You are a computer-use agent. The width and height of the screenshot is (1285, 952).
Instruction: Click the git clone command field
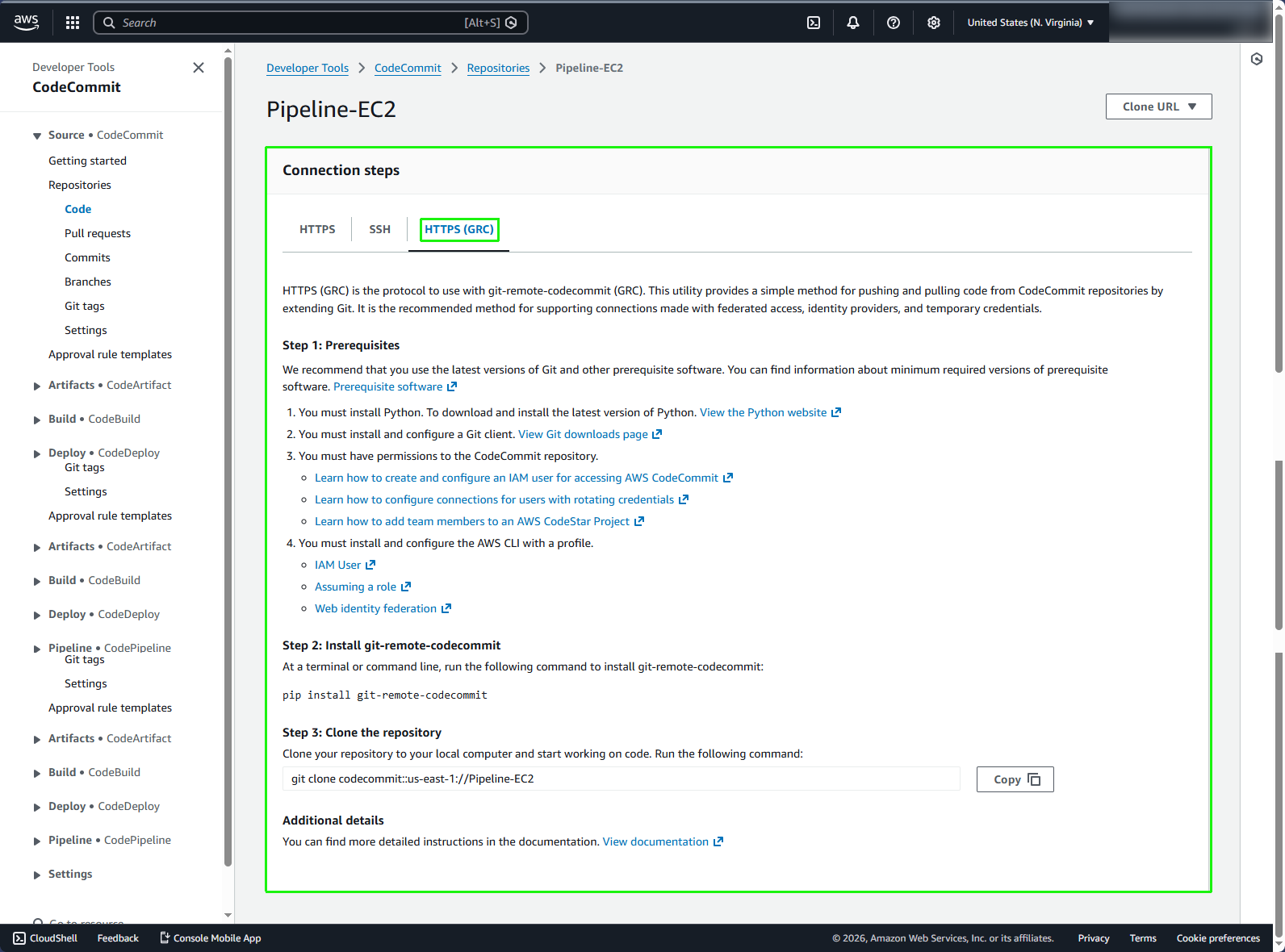pos(622,779)
